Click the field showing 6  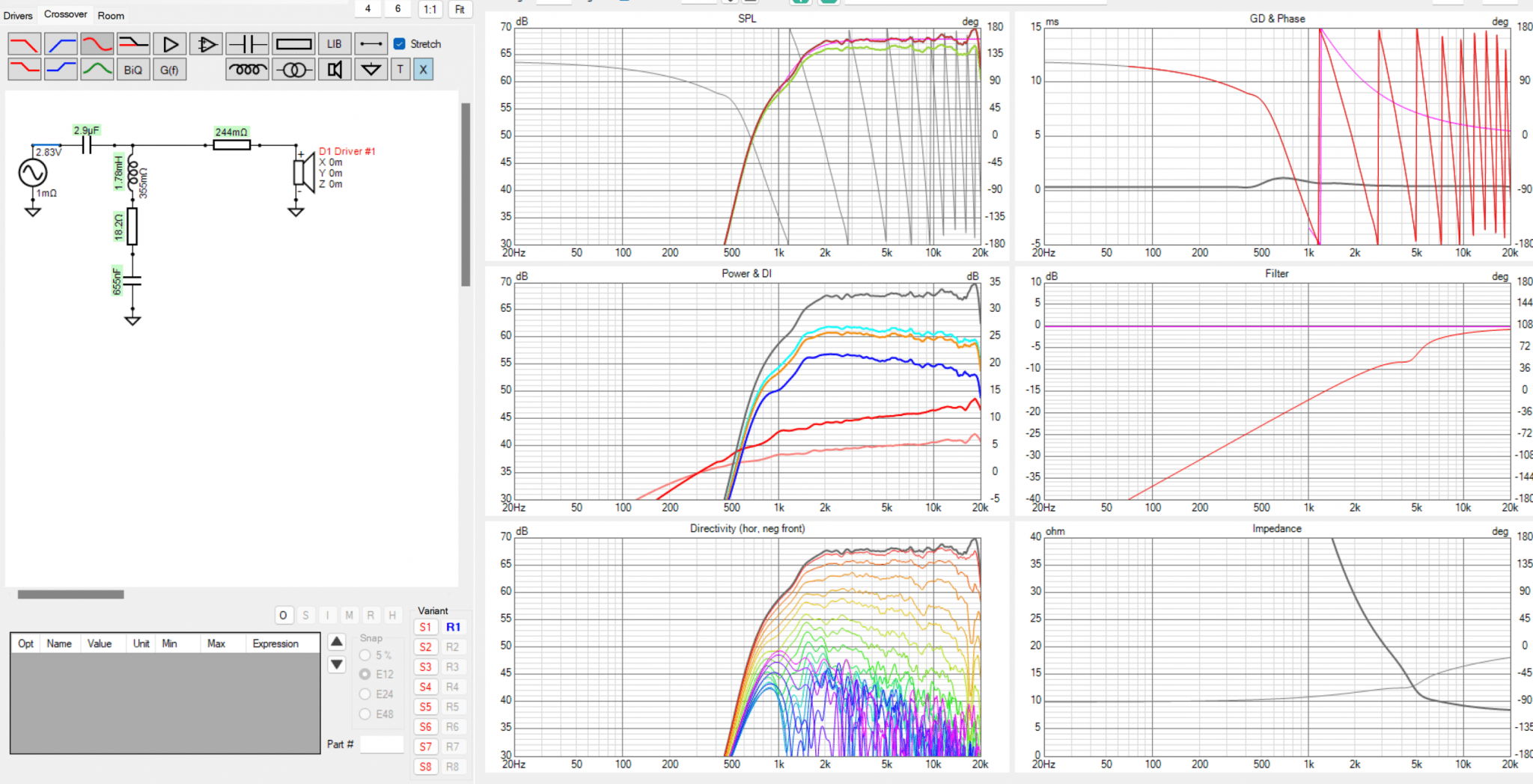click(x=397, y=8)
